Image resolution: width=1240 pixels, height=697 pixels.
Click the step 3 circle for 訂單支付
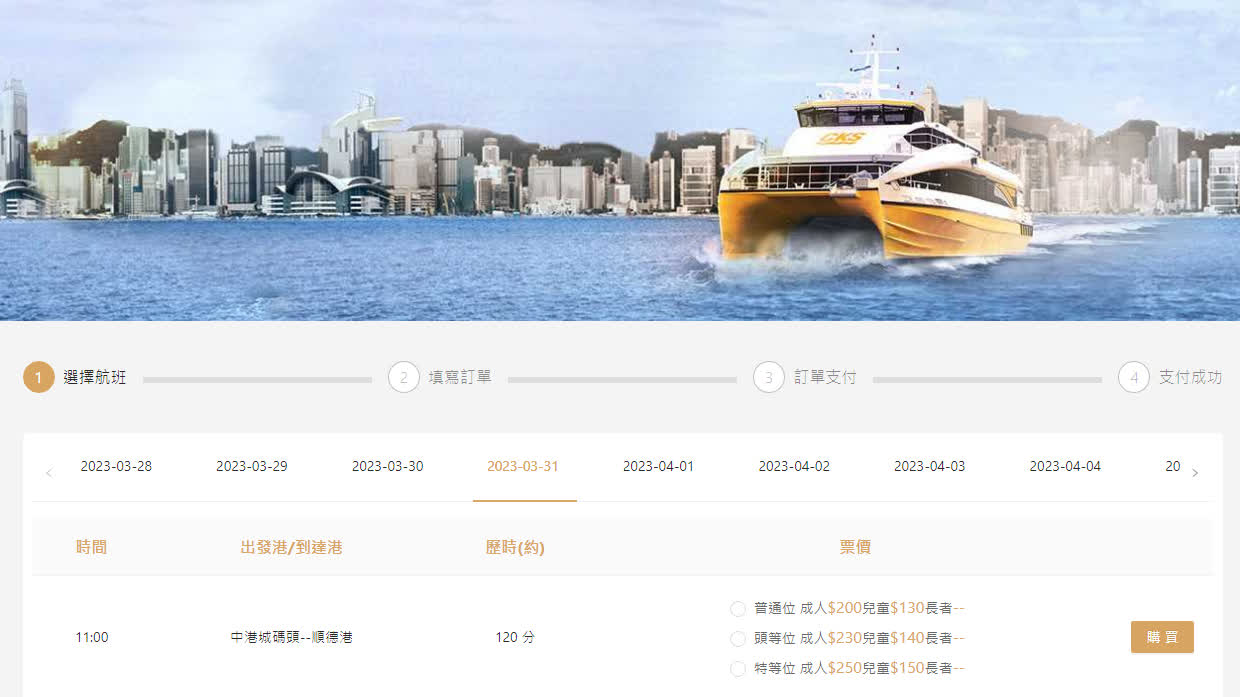coord(769,378)
